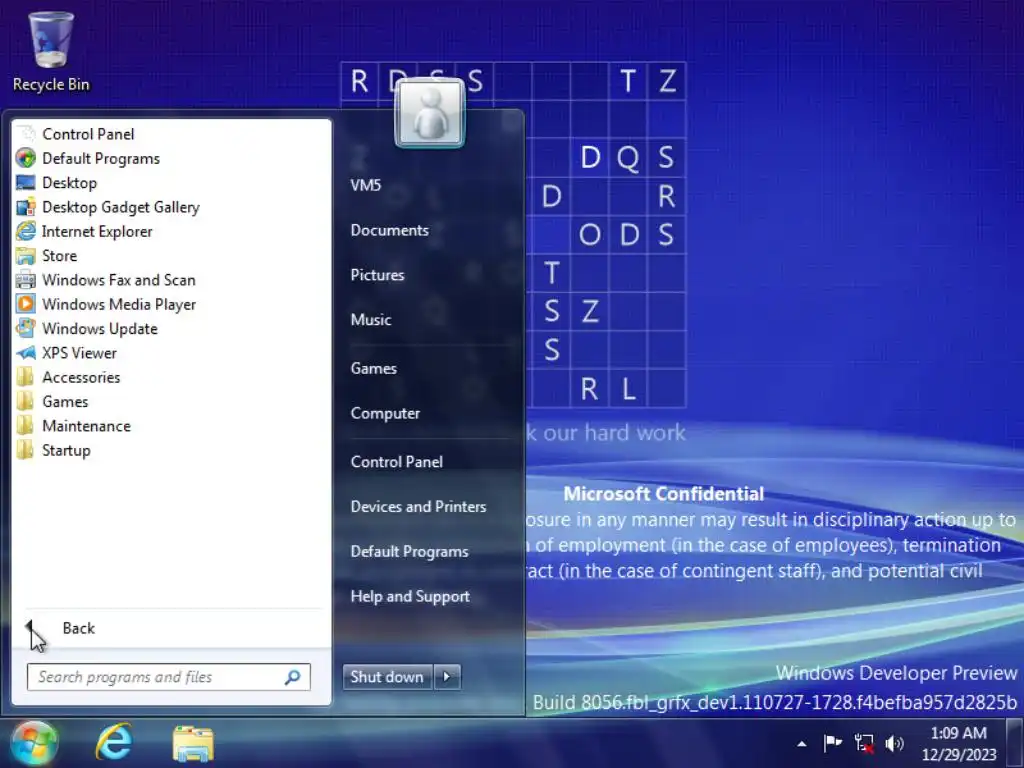Open Internet Explorer from the taskbar

(x=114, y=743)
